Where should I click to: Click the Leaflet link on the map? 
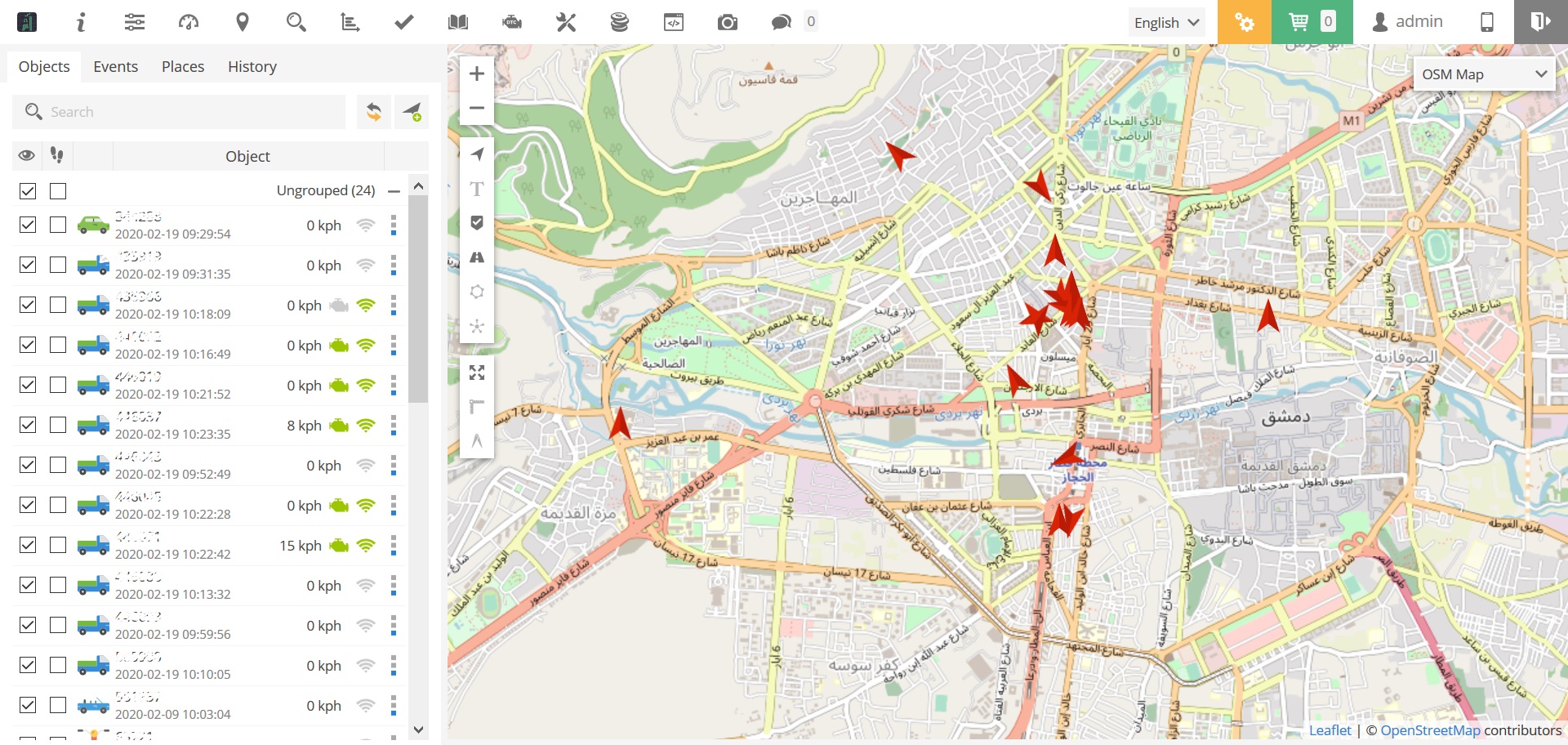coord(1330,730)
